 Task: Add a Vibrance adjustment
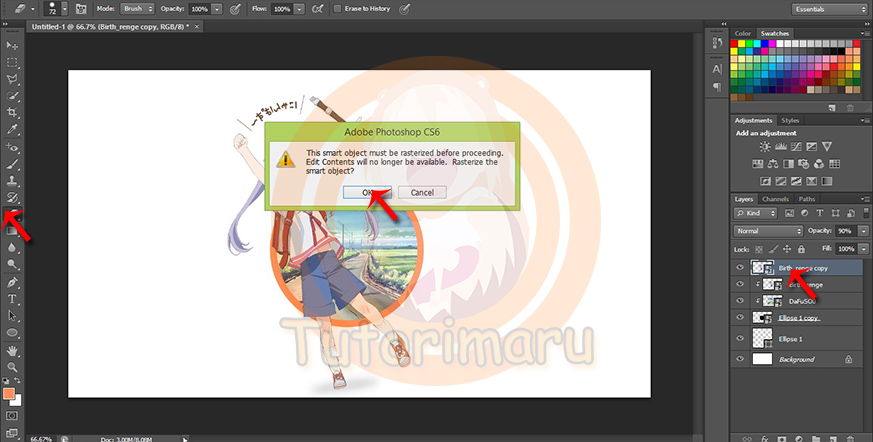827,147
